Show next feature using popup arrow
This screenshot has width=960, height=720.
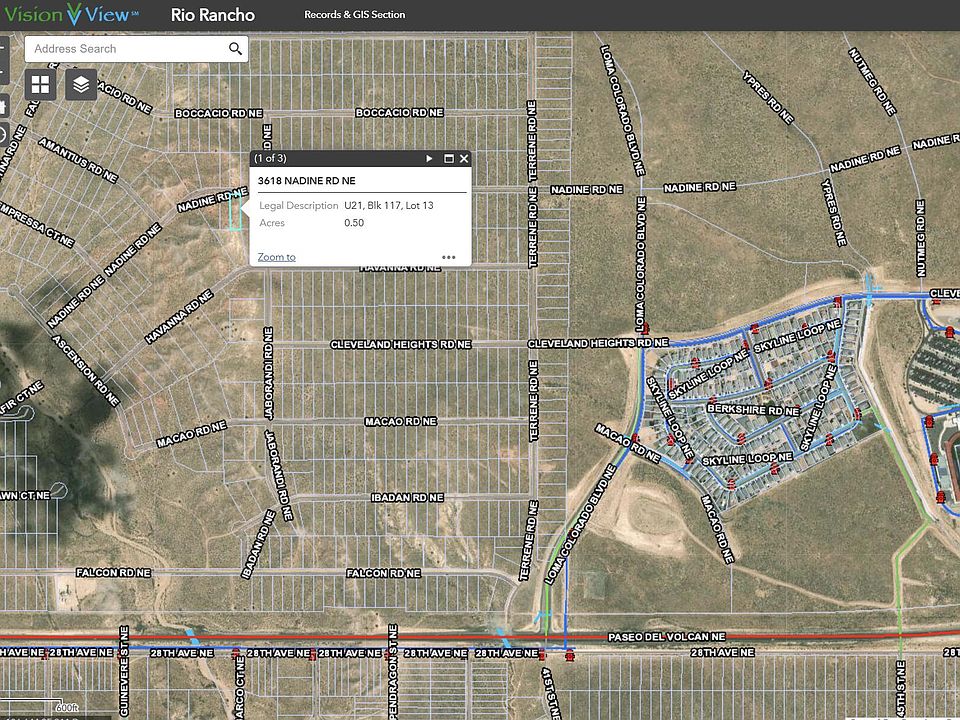click(x=429, y=159)
